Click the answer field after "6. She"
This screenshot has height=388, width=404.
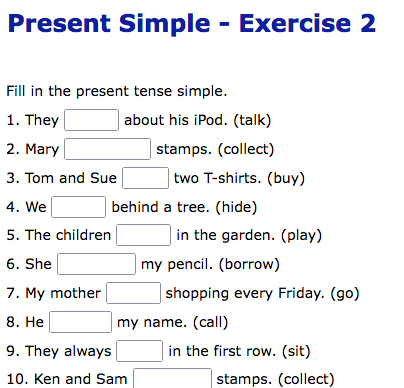[96, 264]
